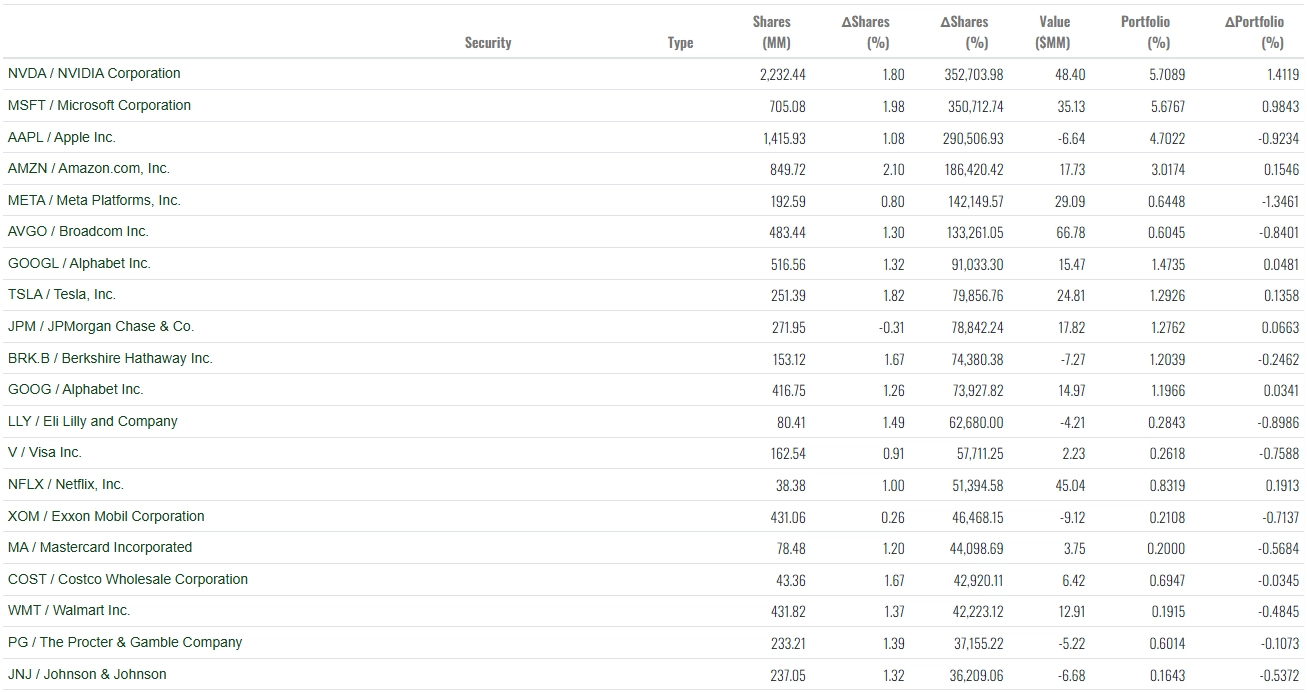Select JPMorgan share change -0.31
The width and height of the screenshot is (1307, 693).
[891, 328]
